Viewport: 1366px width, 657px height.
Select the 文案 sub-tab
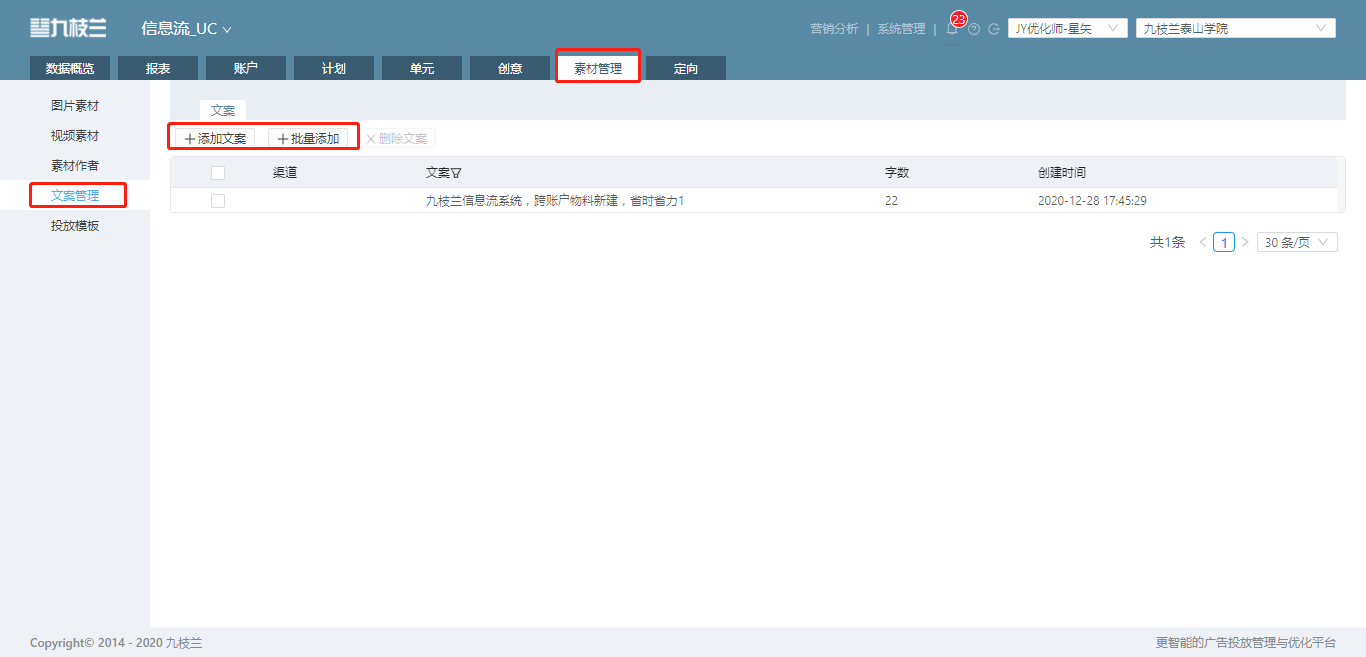[223, 110]
